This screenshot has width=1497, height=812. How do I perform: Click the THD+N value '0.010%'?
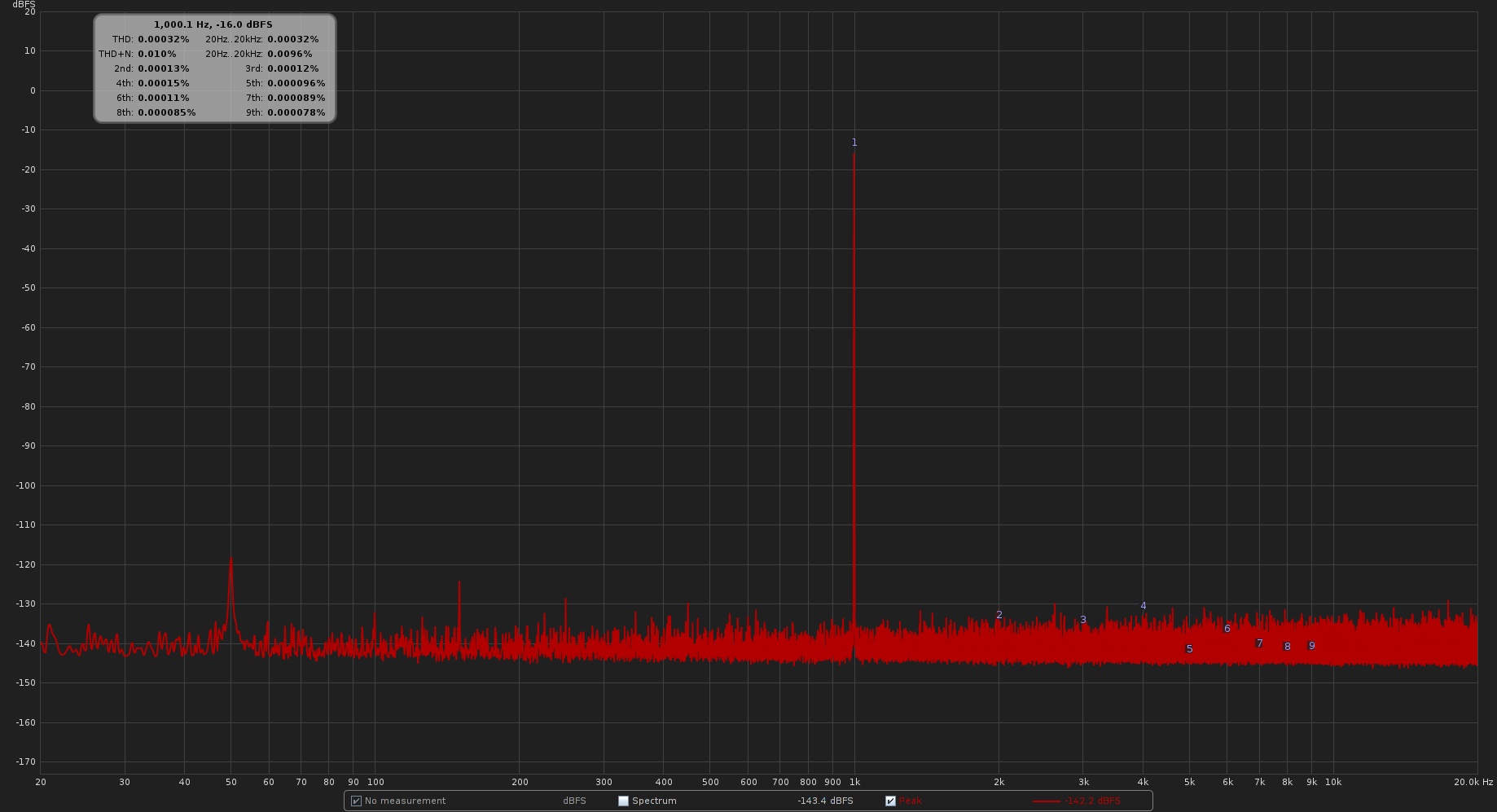[x=157, y=54]
